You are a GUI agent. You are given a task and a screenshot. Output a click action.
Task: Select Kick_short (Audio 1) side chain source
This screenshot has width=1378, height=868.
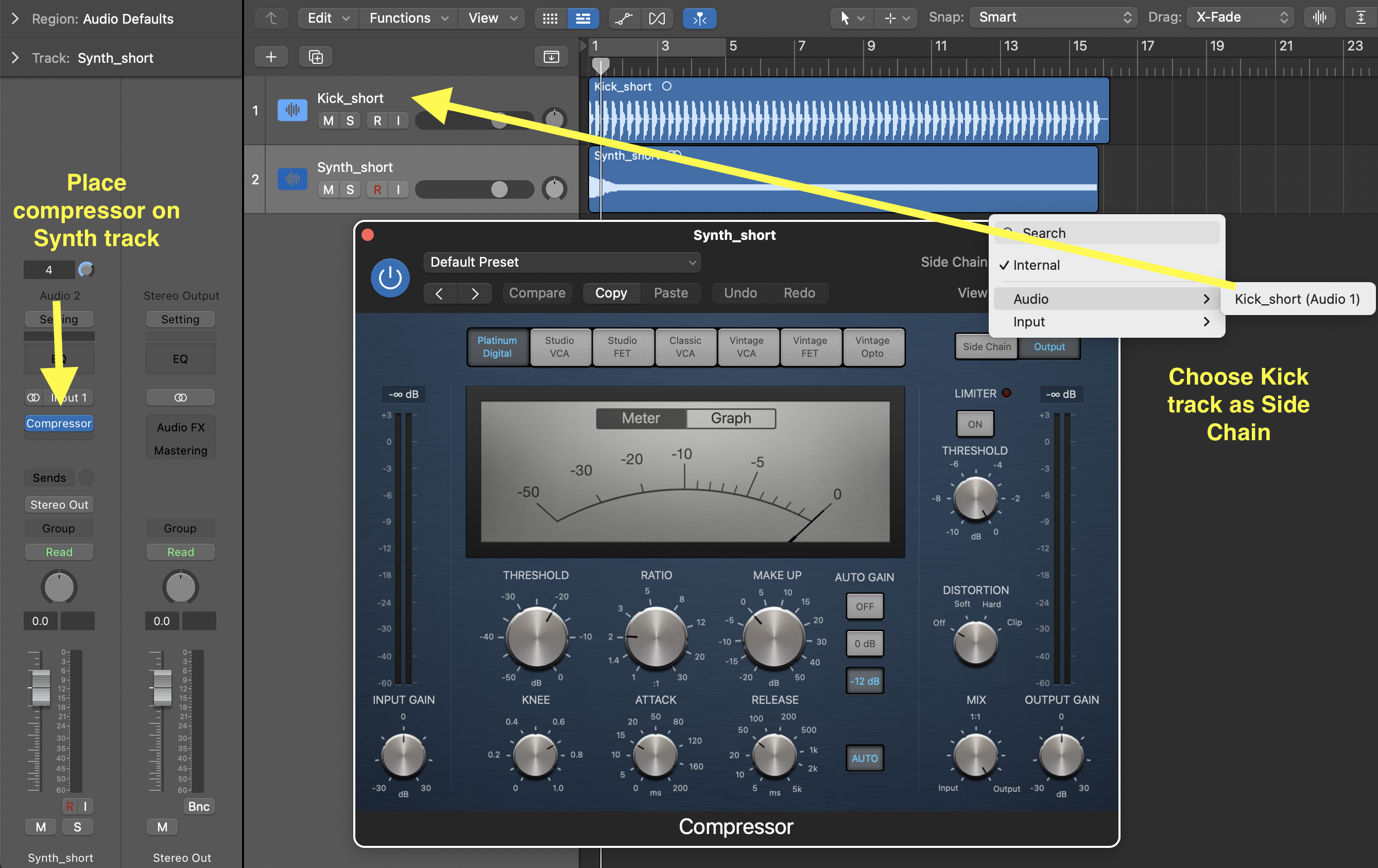(x=1296, y=299)
